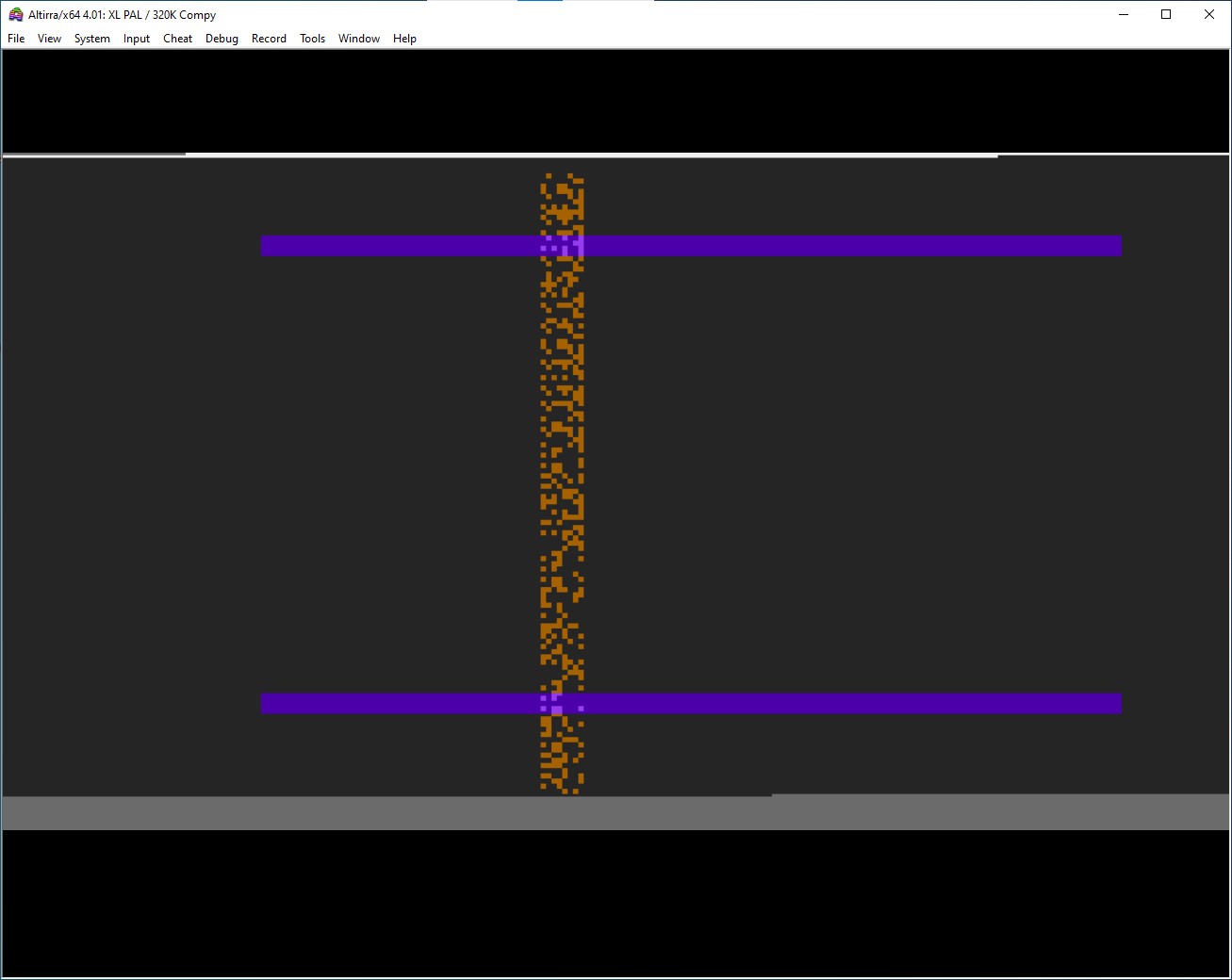Maximize the Altirra window
This screenshot has width=1232, height=980.
pos(1166,14)
